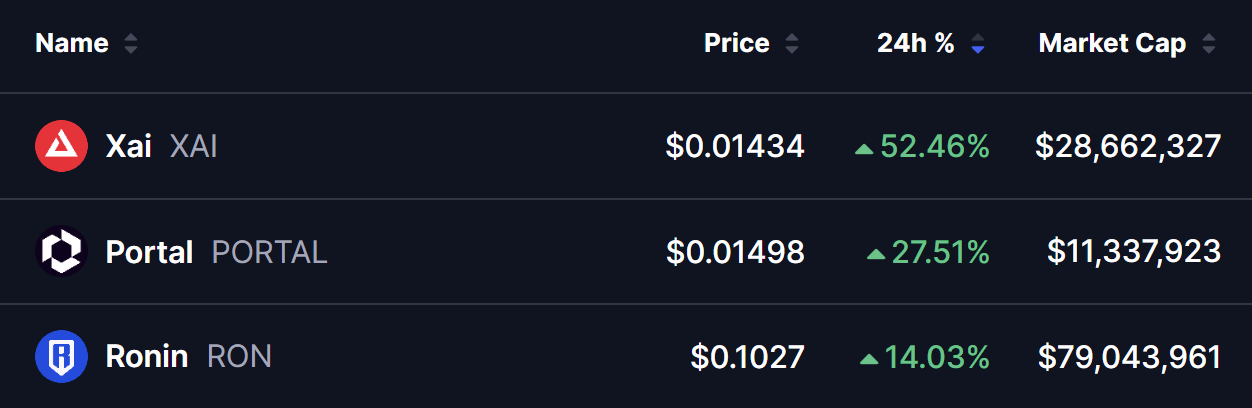The height and width of the screenshot is (408, 1252).
Task: Click the RON ticker symbol
Action: 239,356
